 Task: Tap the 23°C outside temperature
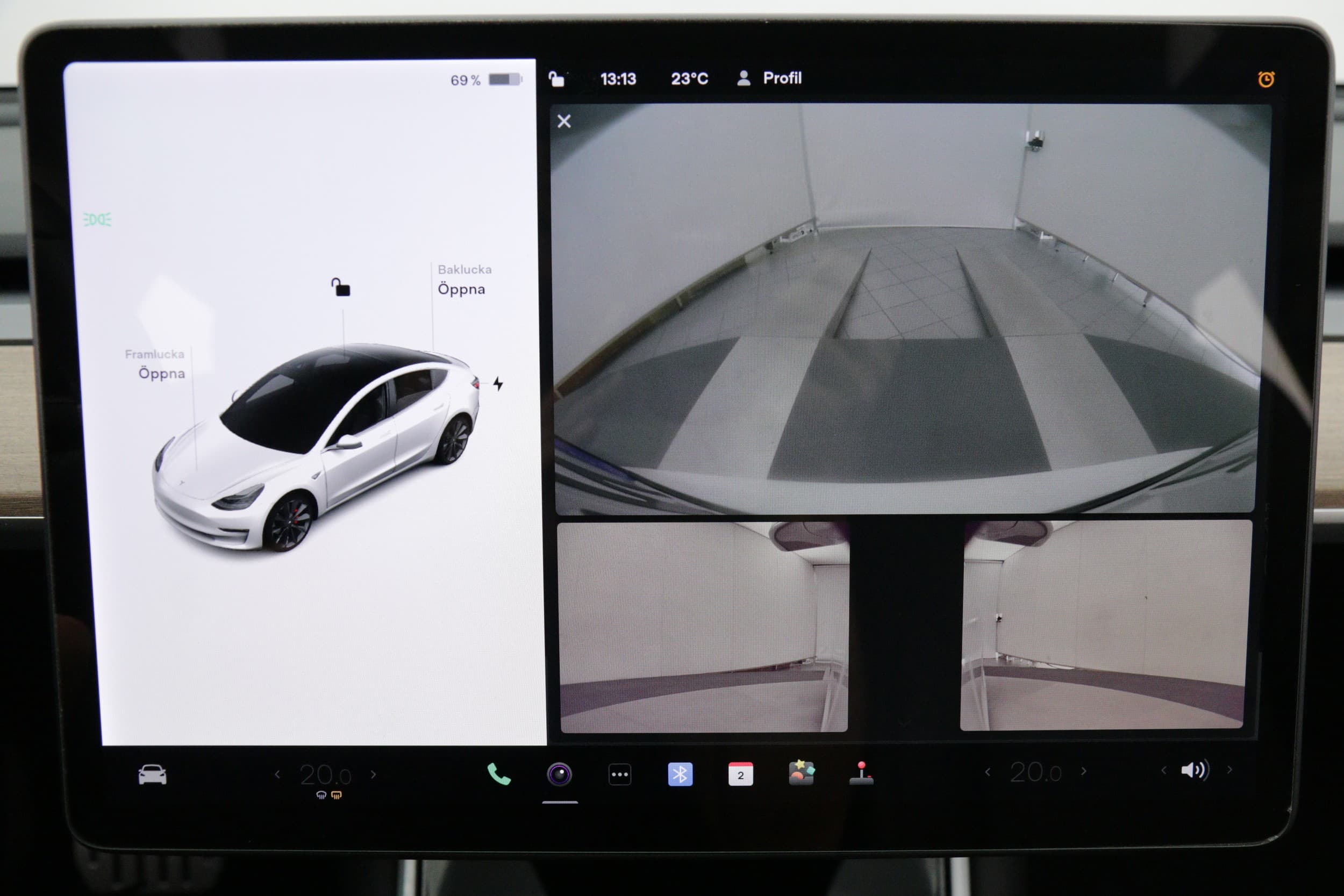point(689,78)
